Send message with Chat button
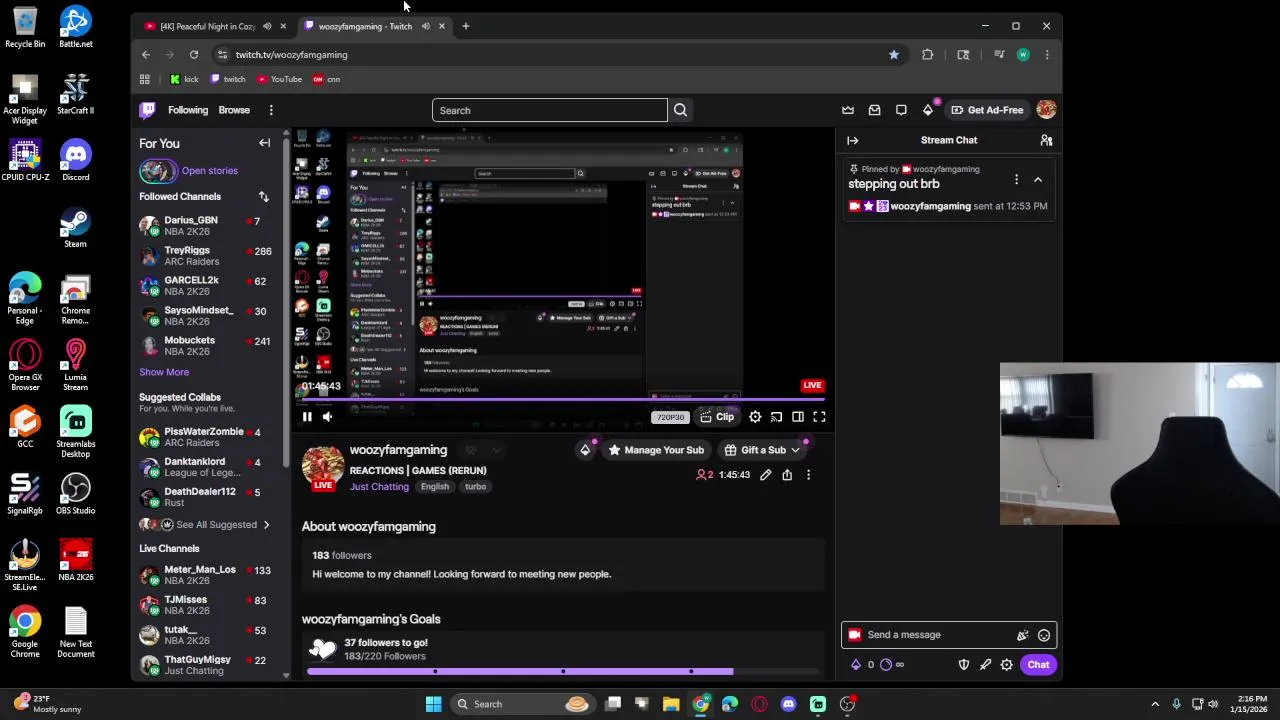The image size is (1280, 720). [1038, 665]
